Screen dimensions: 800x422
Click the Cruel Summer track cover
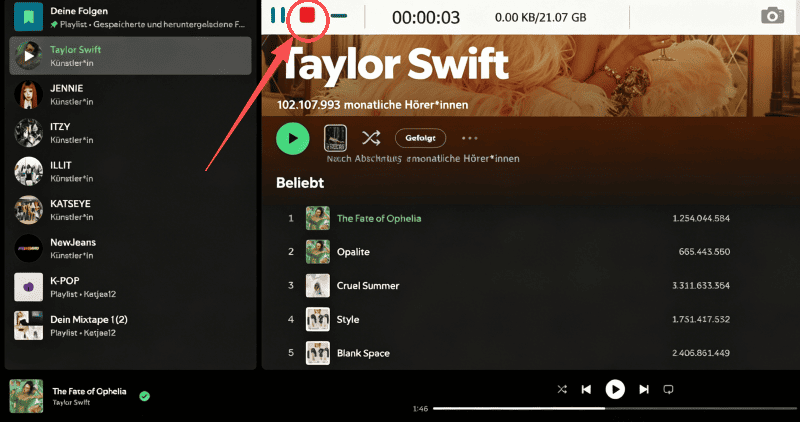click(318, 286)
